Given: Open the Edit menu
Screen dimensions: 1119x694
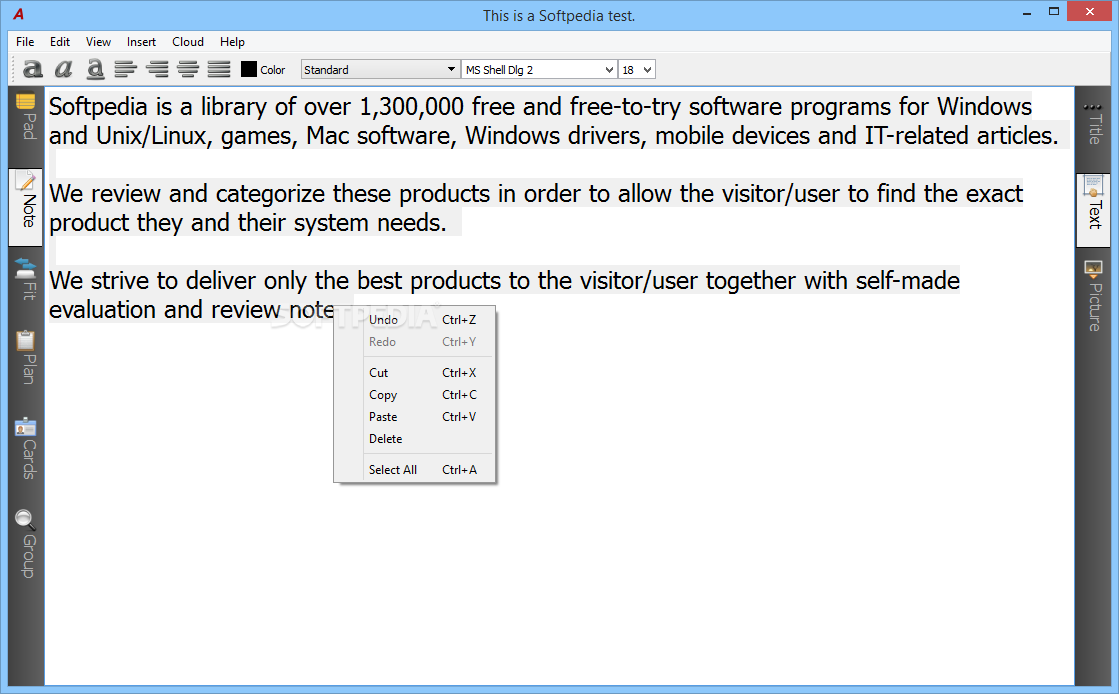Looking at the screenshot, I should 60,41.
